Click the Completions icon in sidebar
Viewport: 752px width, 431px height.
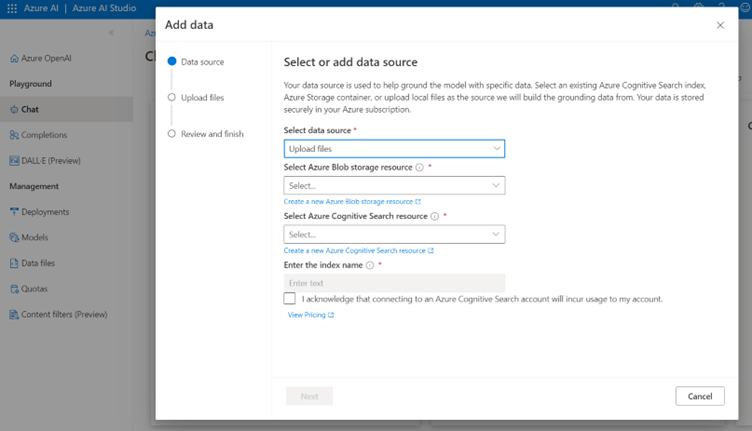[14, 135]
